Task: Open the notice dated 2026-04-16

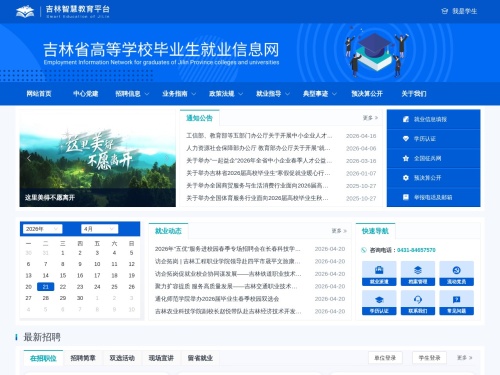Action: click(x=259, y=136)
